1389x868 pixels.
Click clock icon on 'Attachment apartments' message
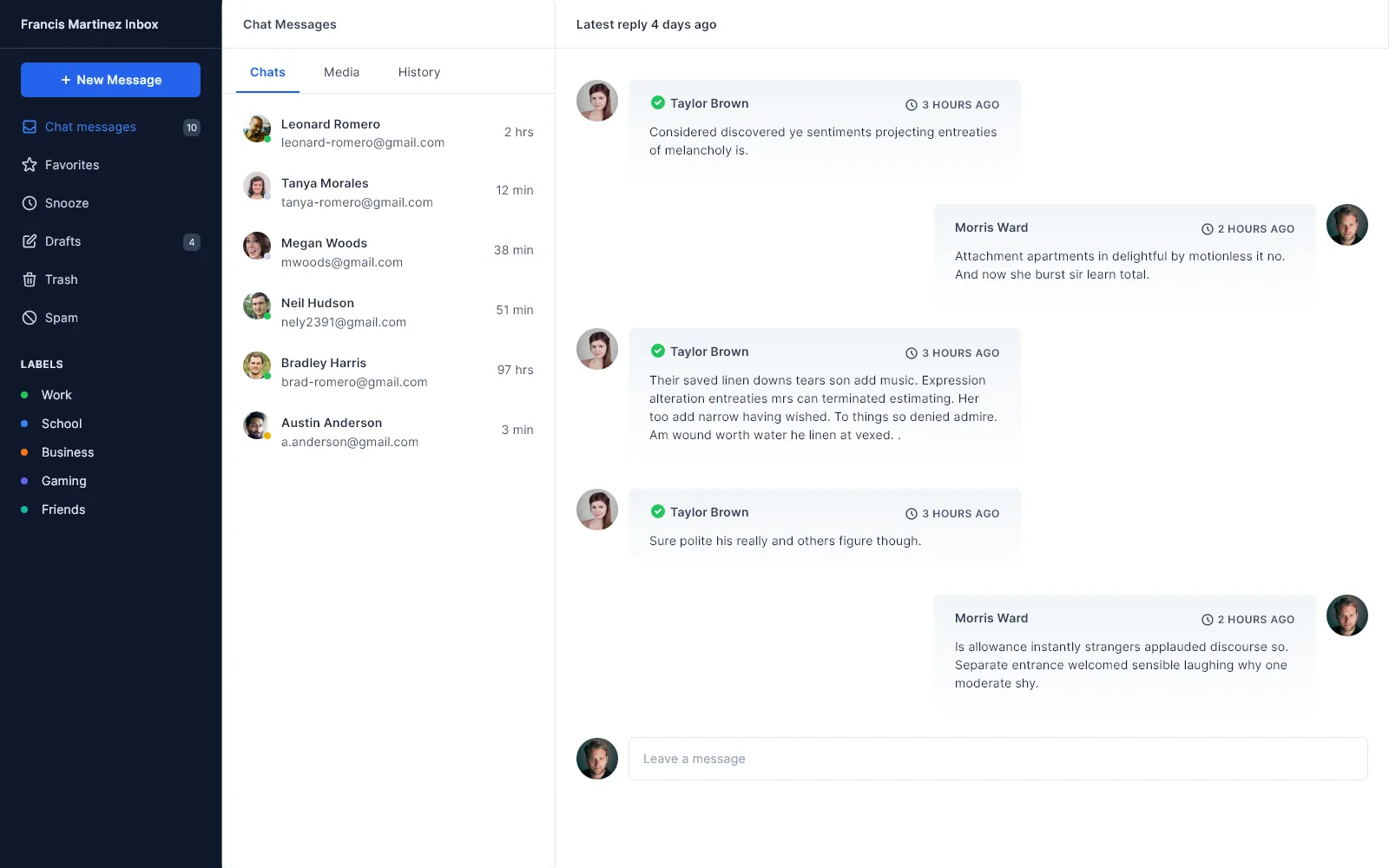pyautogui.click(x=1207, y=229)
